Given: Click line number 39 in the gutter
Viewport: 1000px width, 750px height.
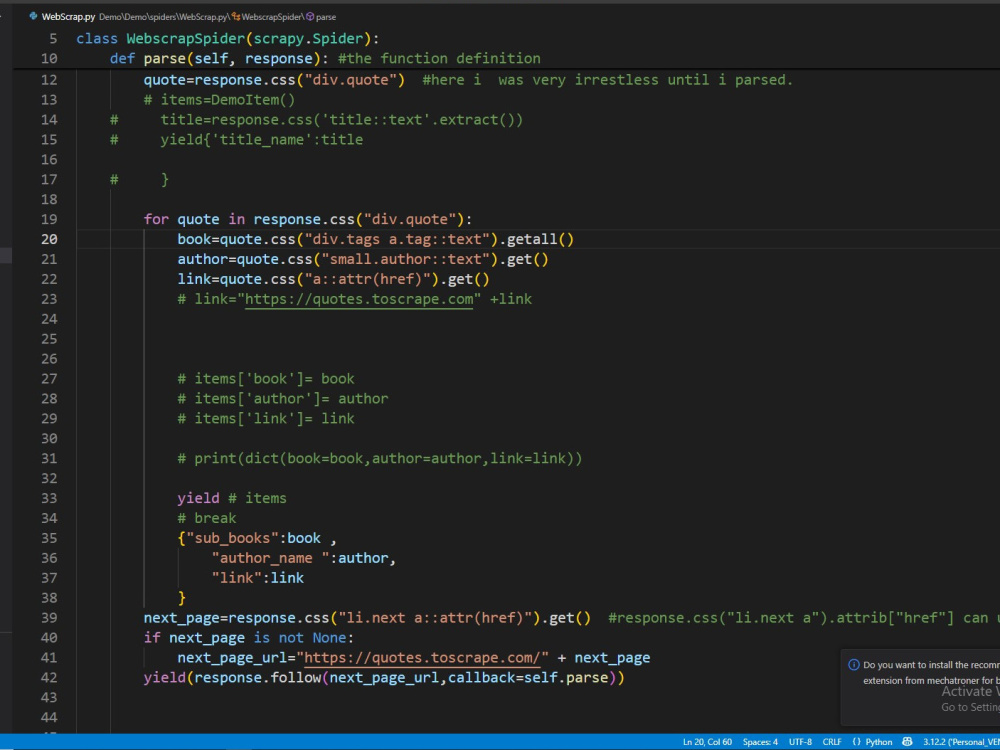Looking at the screenshot, I should [49, 618].
